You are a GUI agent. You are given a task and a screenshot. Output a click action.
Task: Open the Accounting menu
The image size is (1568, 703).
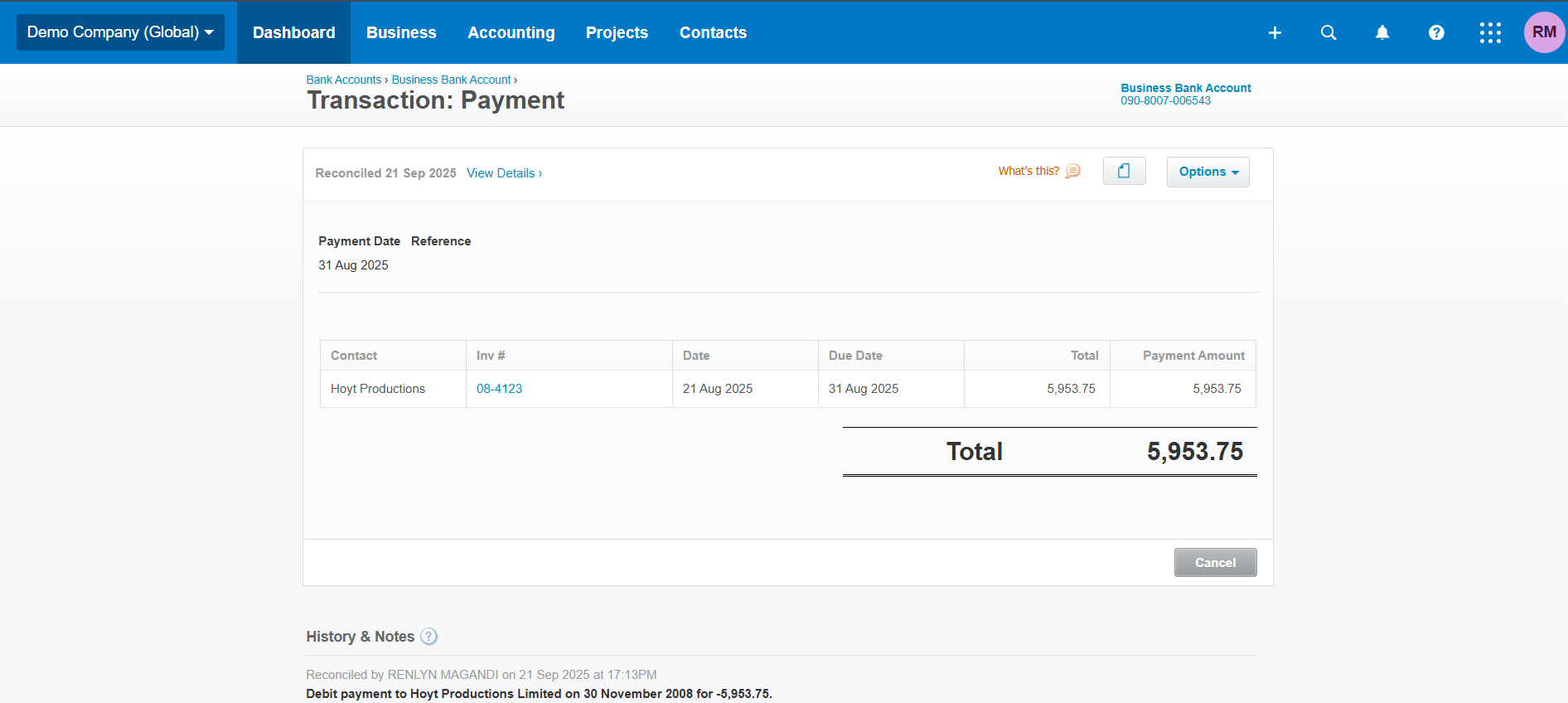click(511, 32)
